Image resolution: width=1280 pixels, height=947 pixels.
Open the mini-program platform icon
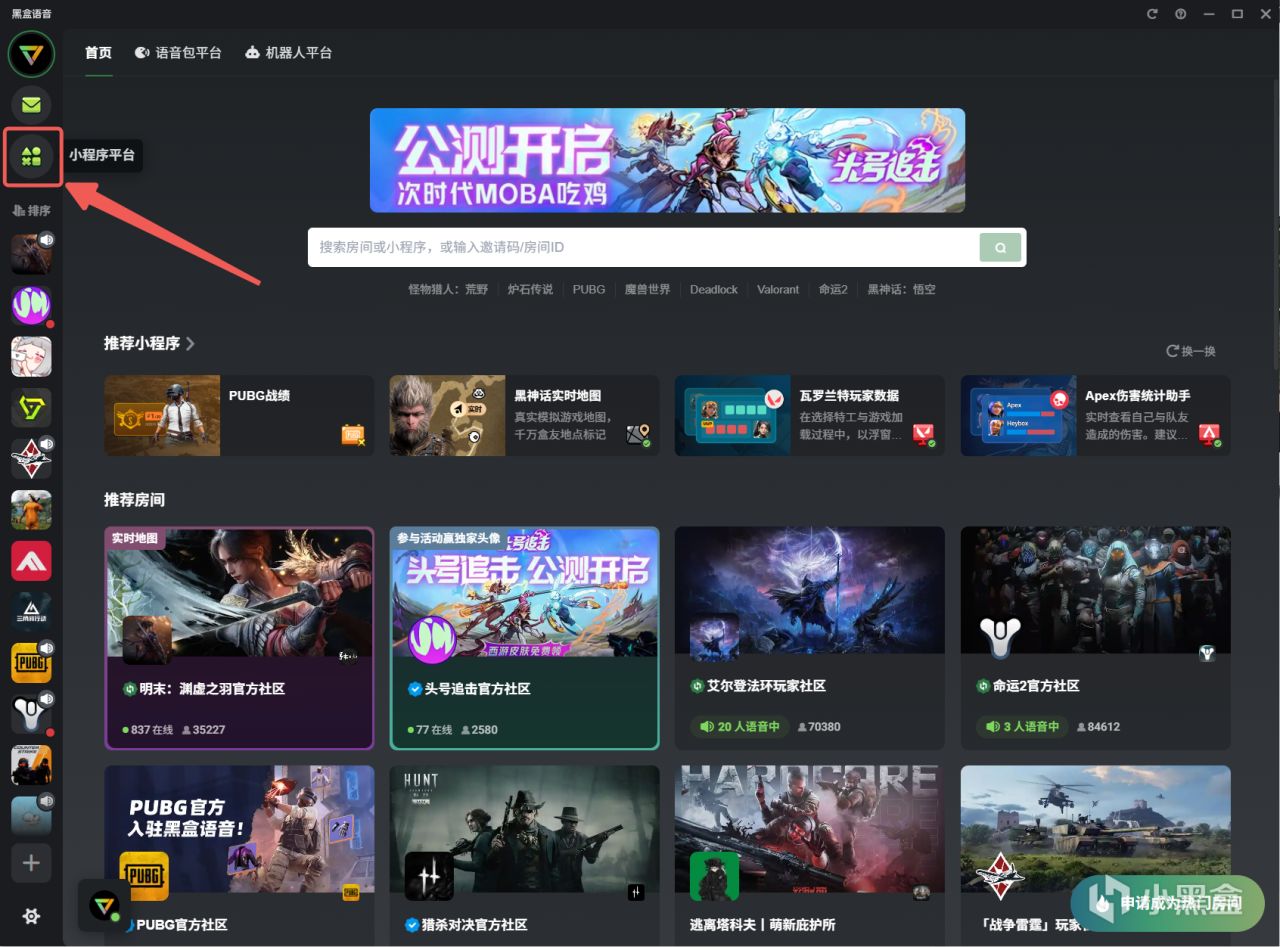point(31,156)
